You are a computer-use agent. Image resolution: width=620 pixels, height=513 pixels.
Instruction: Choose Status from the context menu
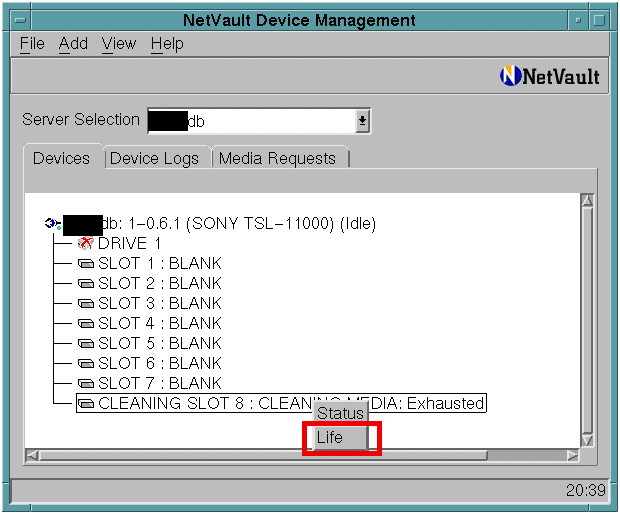point(340,413)
